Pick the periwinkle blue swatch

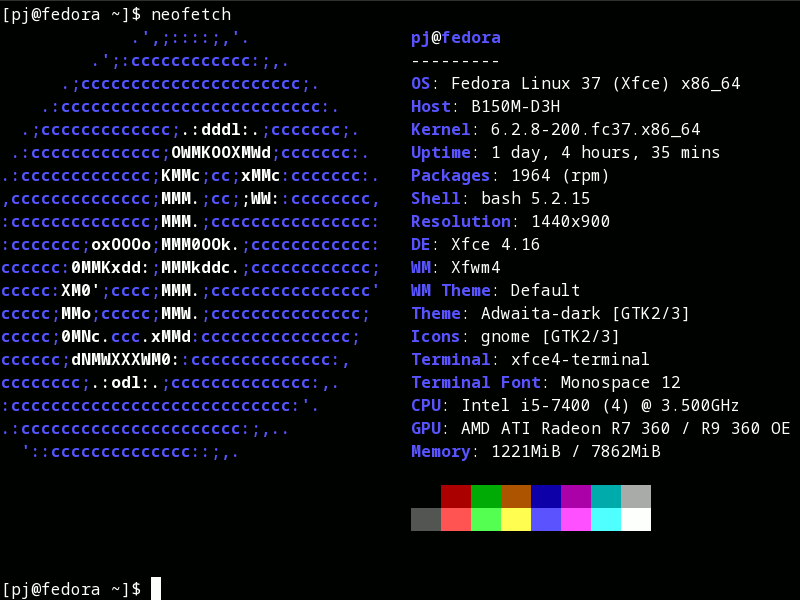click(x=546, y=519)
